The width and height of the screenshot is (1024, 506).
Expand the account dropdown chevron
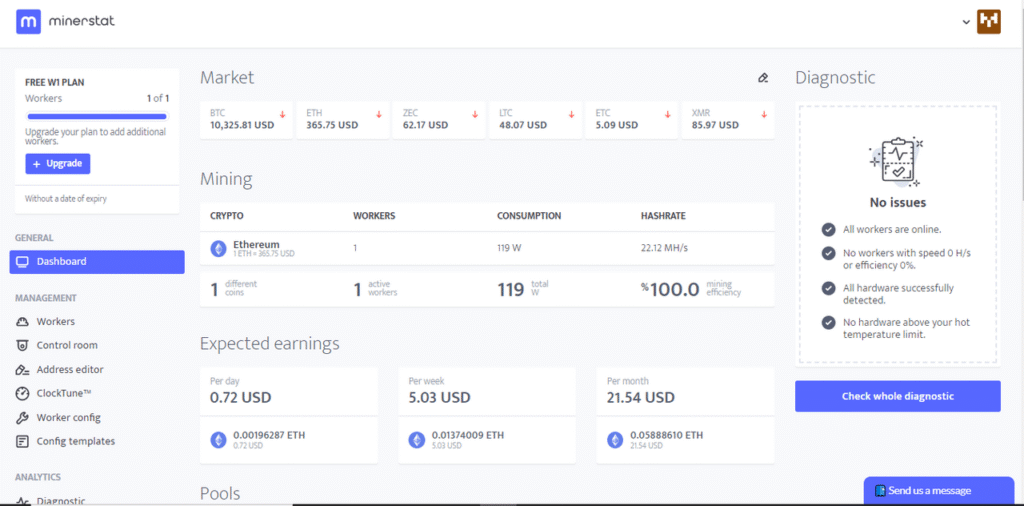pos(966,21)
